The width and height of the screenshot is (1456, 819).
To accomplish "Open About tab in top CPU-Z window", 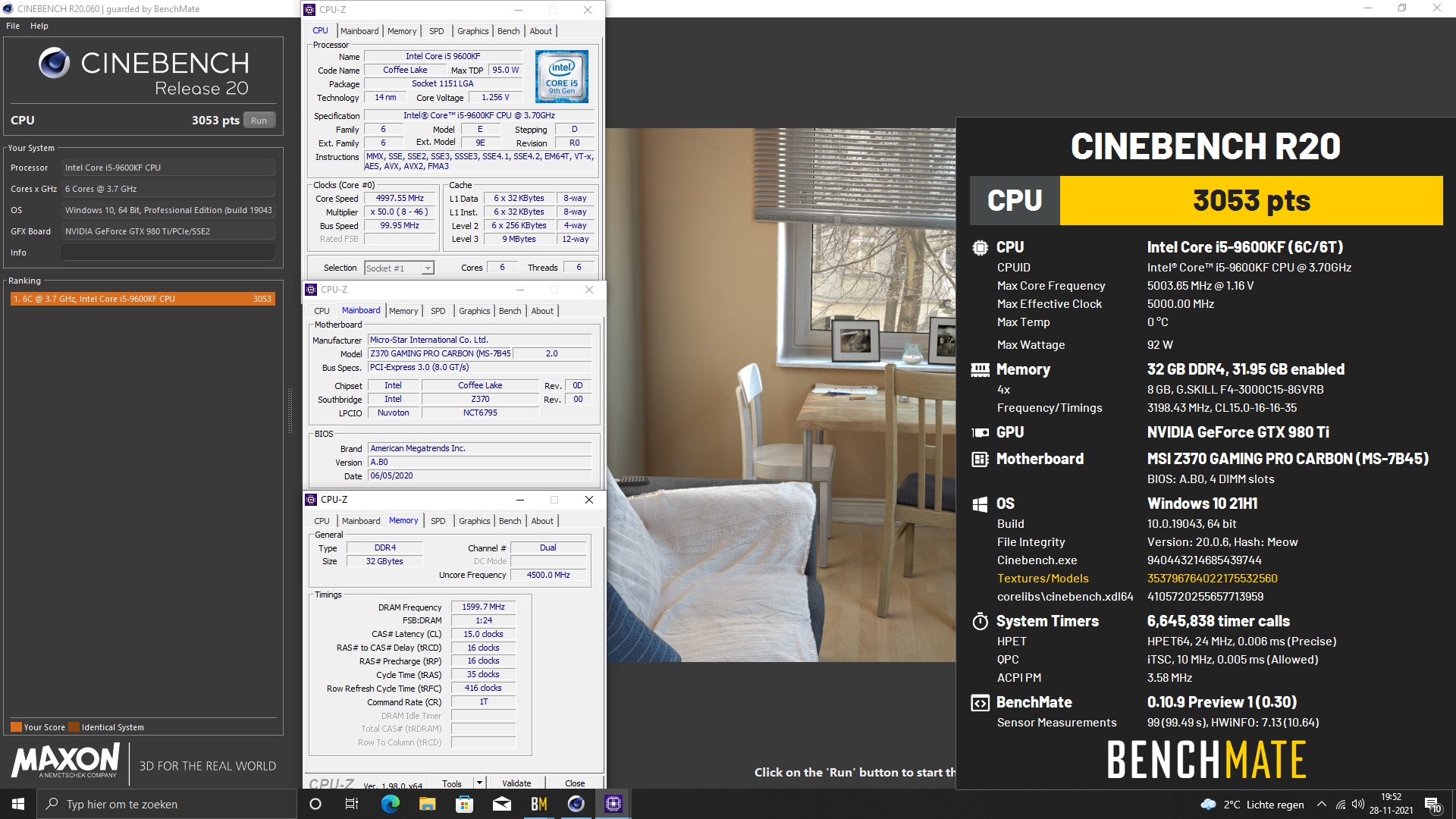I will tap(541, 31).
